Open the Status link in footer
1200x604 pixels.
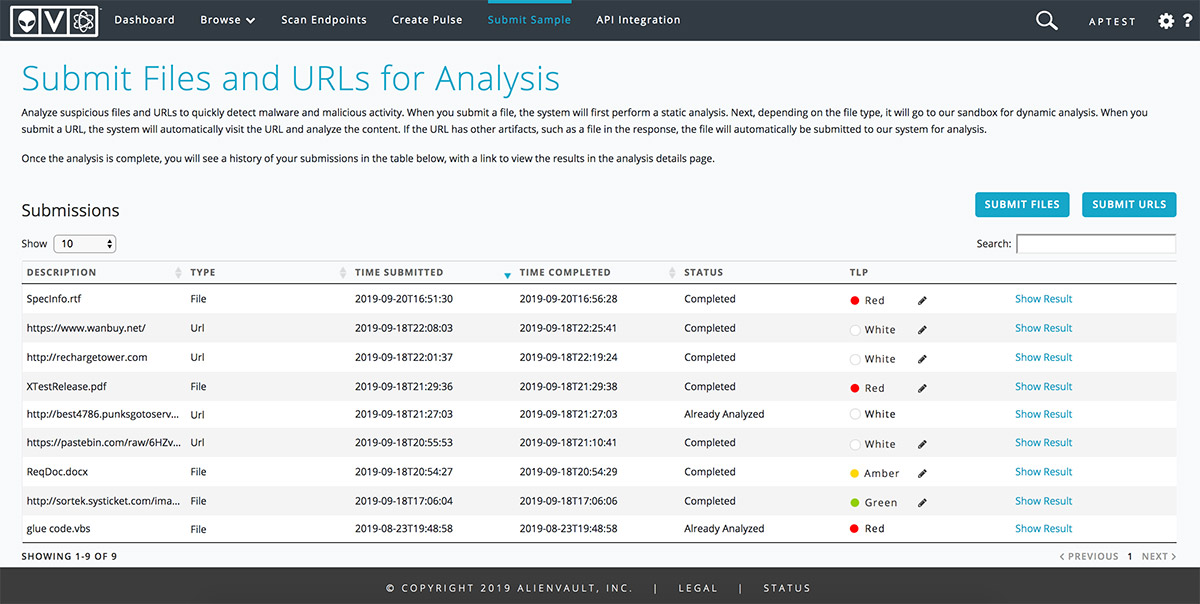(787, 588)
